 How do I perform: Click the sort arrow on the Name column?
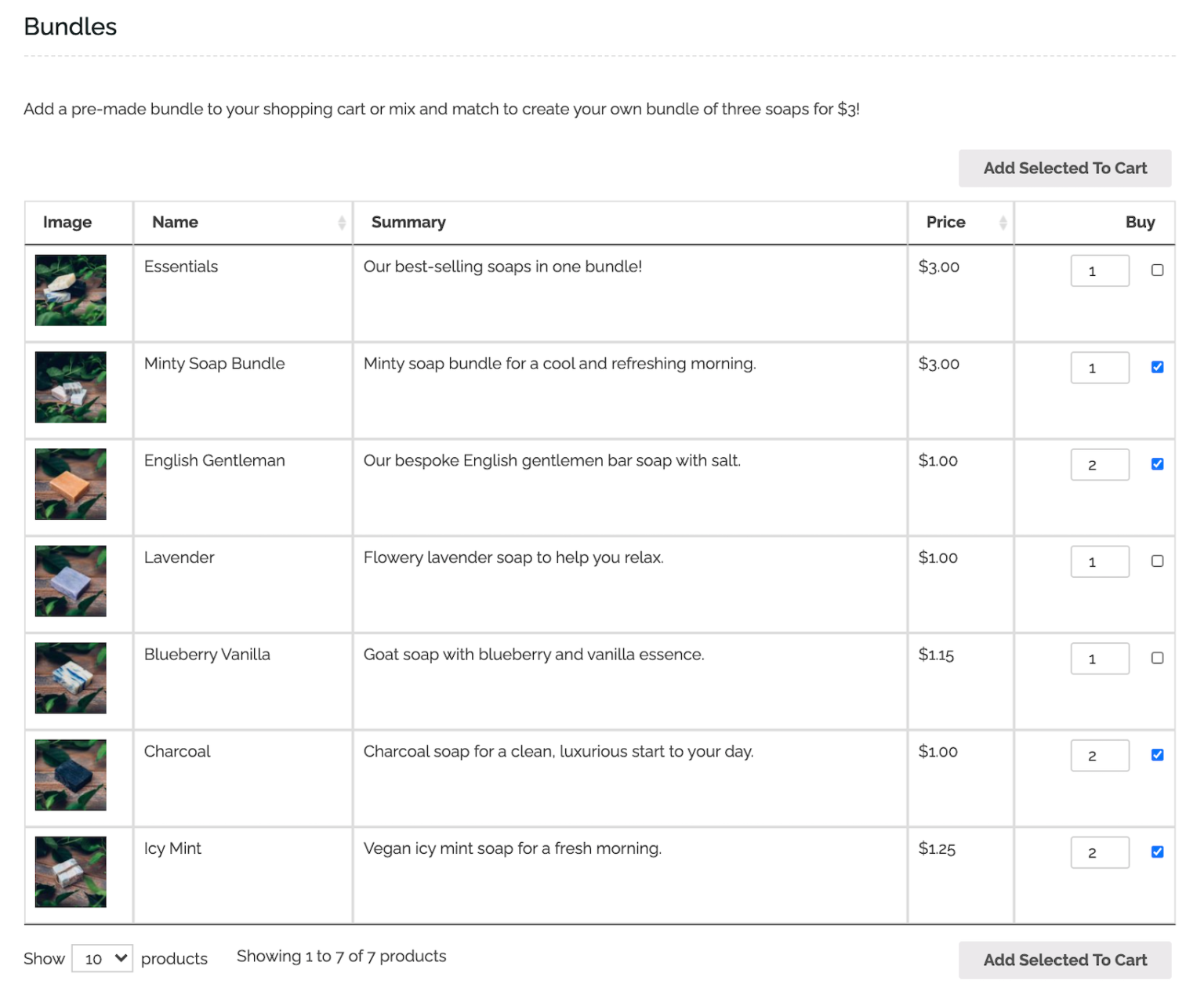click(x=343, y=223)
